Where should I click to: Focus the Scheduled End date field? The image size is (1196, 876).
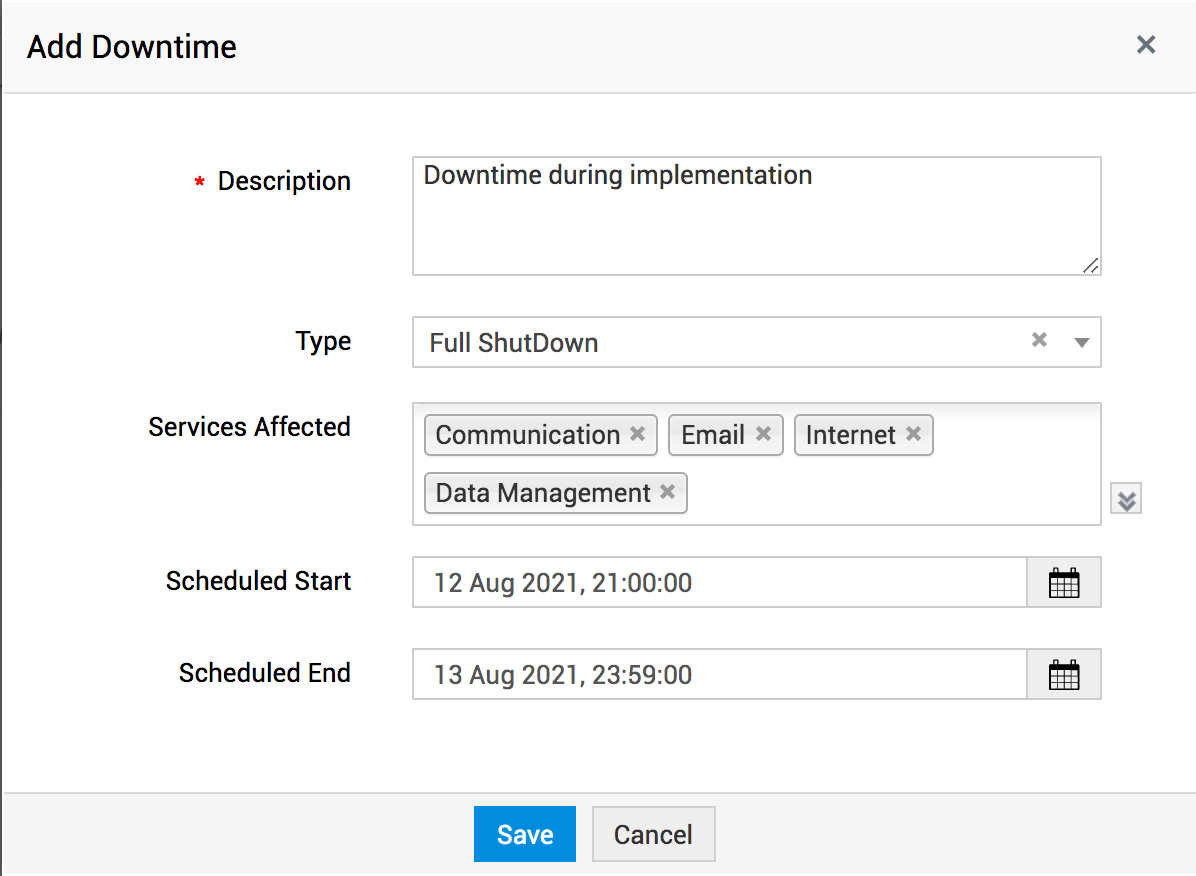[x=720, y=675]
